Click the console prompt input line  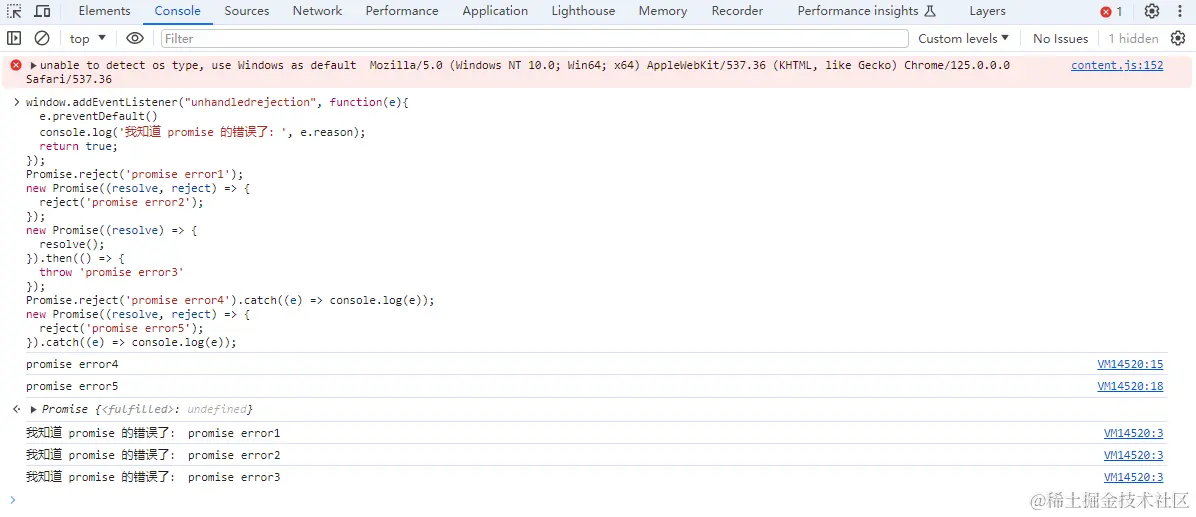coord(598,500)
